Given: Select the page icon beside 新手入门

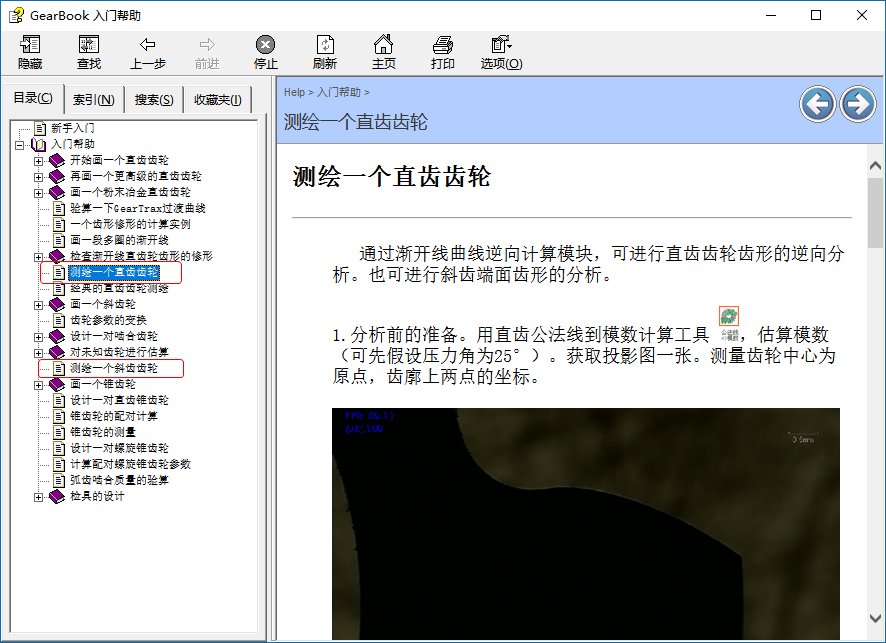Looking at the screenshot, I should pos(40,128).
